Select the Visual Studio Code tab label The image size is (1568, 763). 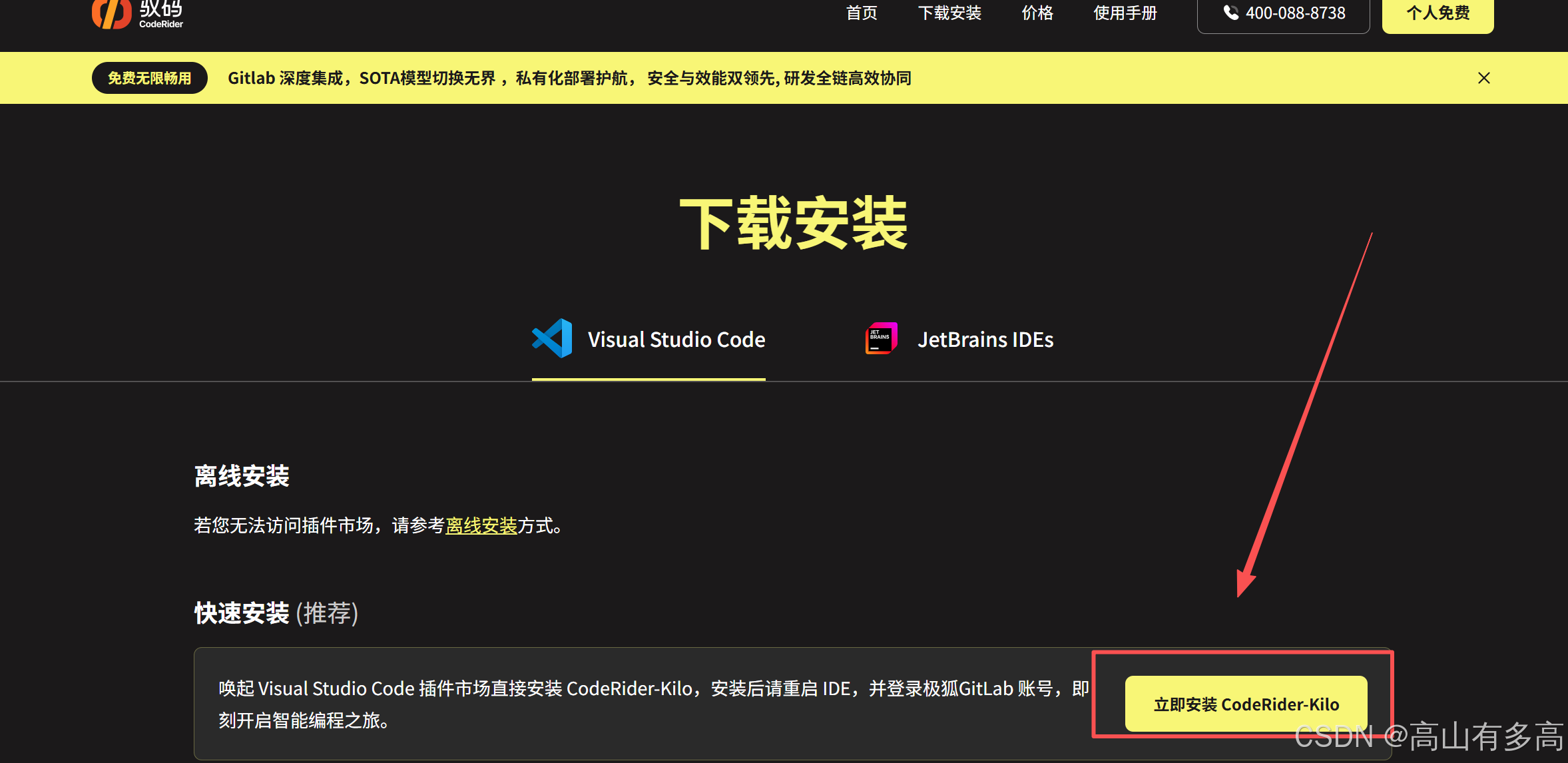(x=676, y=340)
